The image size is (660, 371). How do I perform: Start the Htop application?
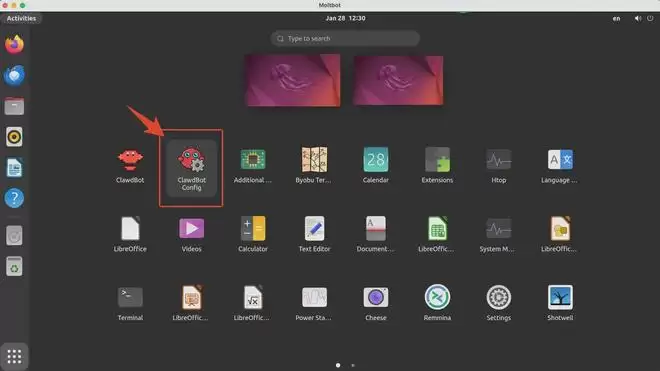click(498, 166)
